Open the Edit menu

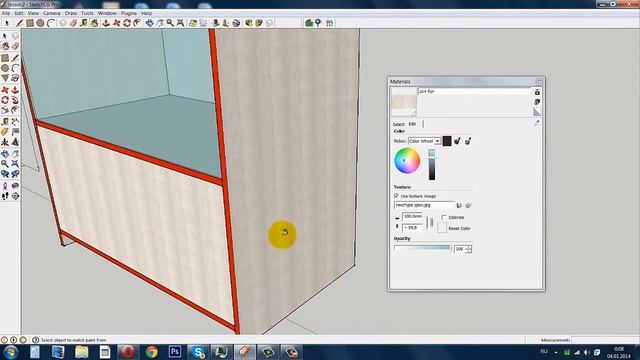click(x=19, y=13)
